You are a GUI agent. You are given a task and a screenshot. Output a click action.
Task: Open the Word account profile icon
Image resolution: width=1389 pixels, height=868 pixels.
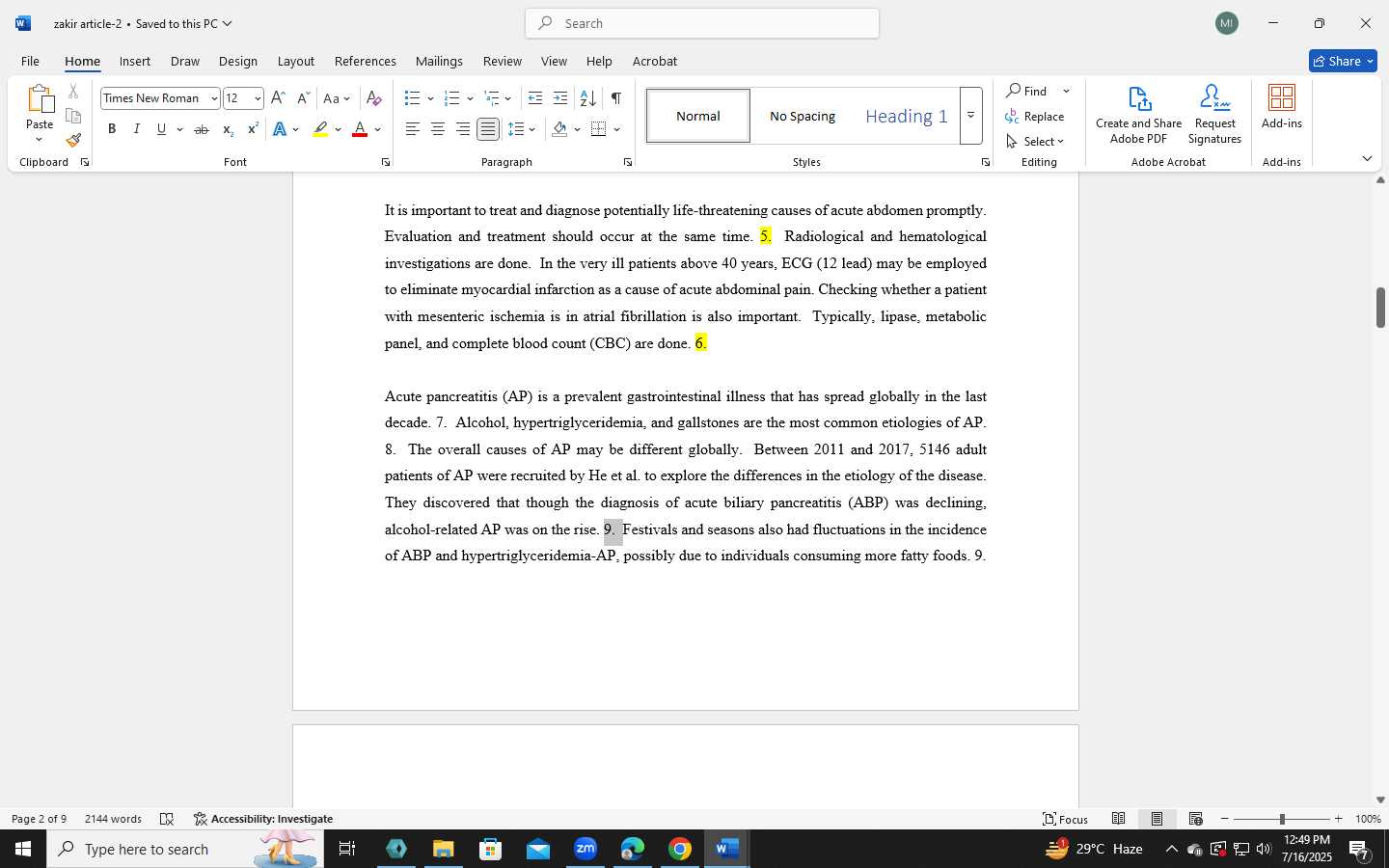pyautogui.click(x=1227, y=23)
